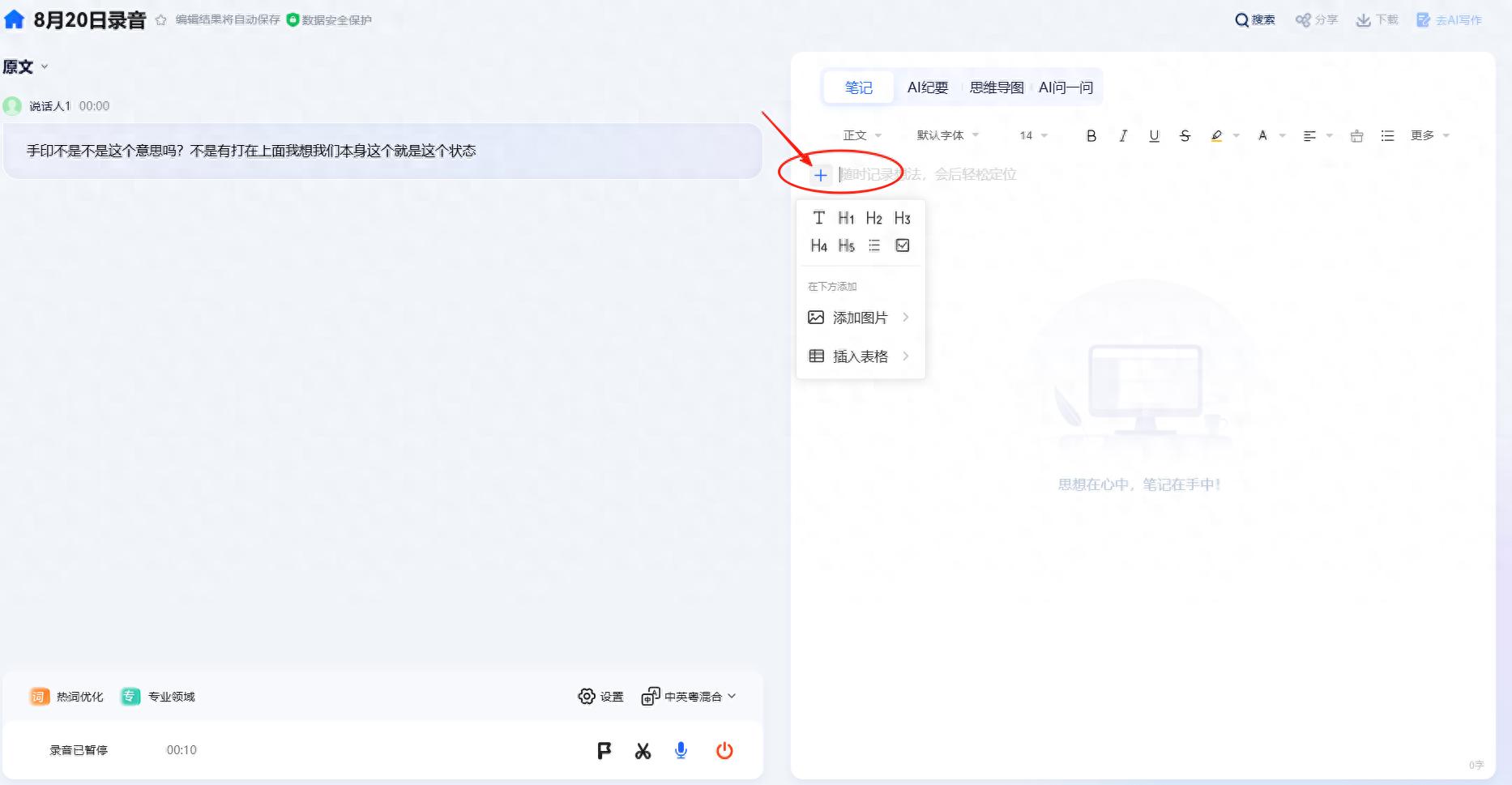Image resolution: width=1512 pixels, height=785 pixels.
Task: Click the text alignment icon
Action: (1309, 136)
